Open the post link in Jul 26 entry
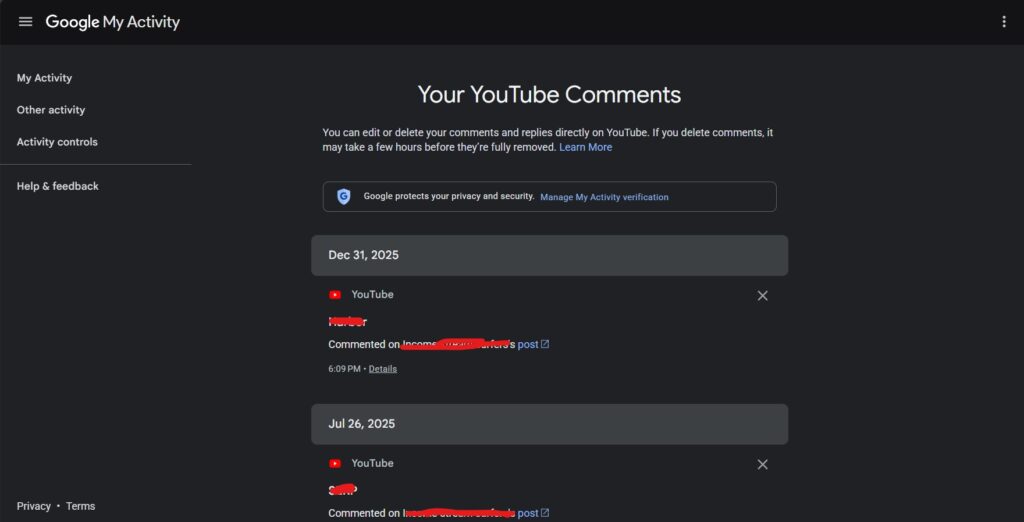Viewport: 1024px width, 522px height. (x=528, y=514)
